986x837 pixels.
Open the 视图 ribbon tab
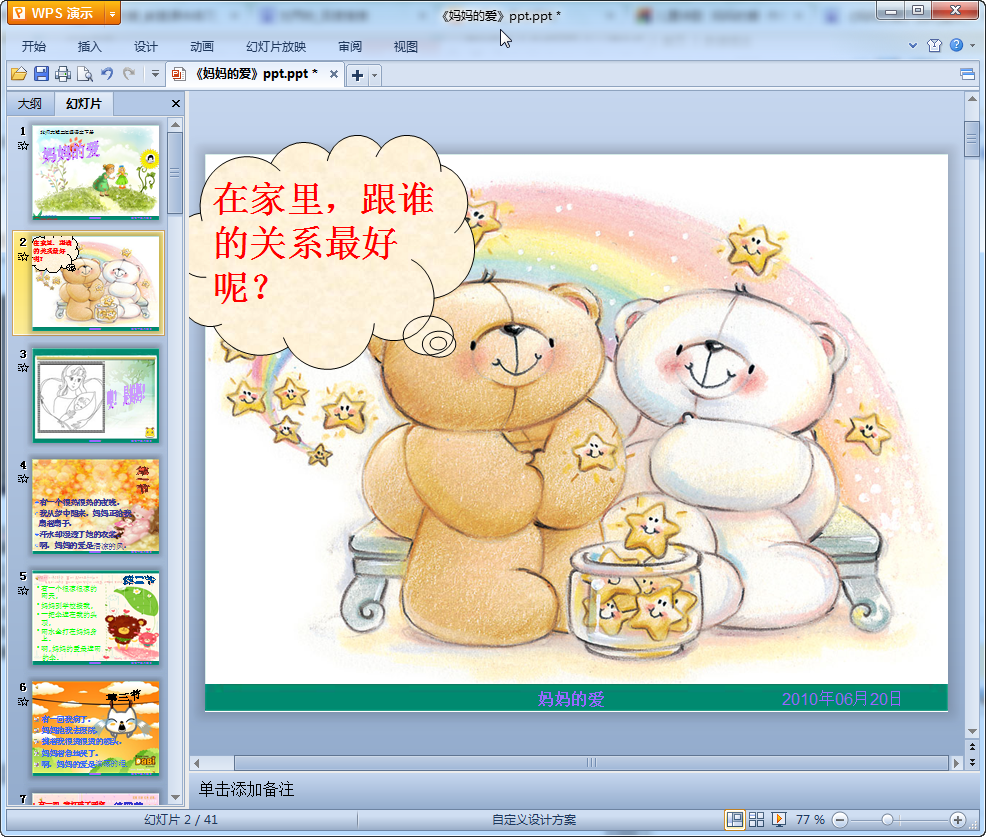point(406,47)
